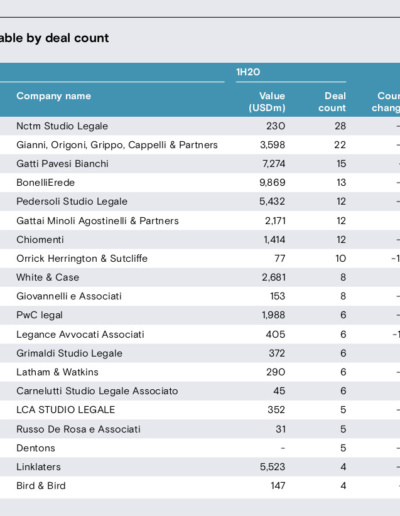
Task: Select Gianni, Origoni, Grippo, Cappelli & Partners
Action: tap(117, 145)
